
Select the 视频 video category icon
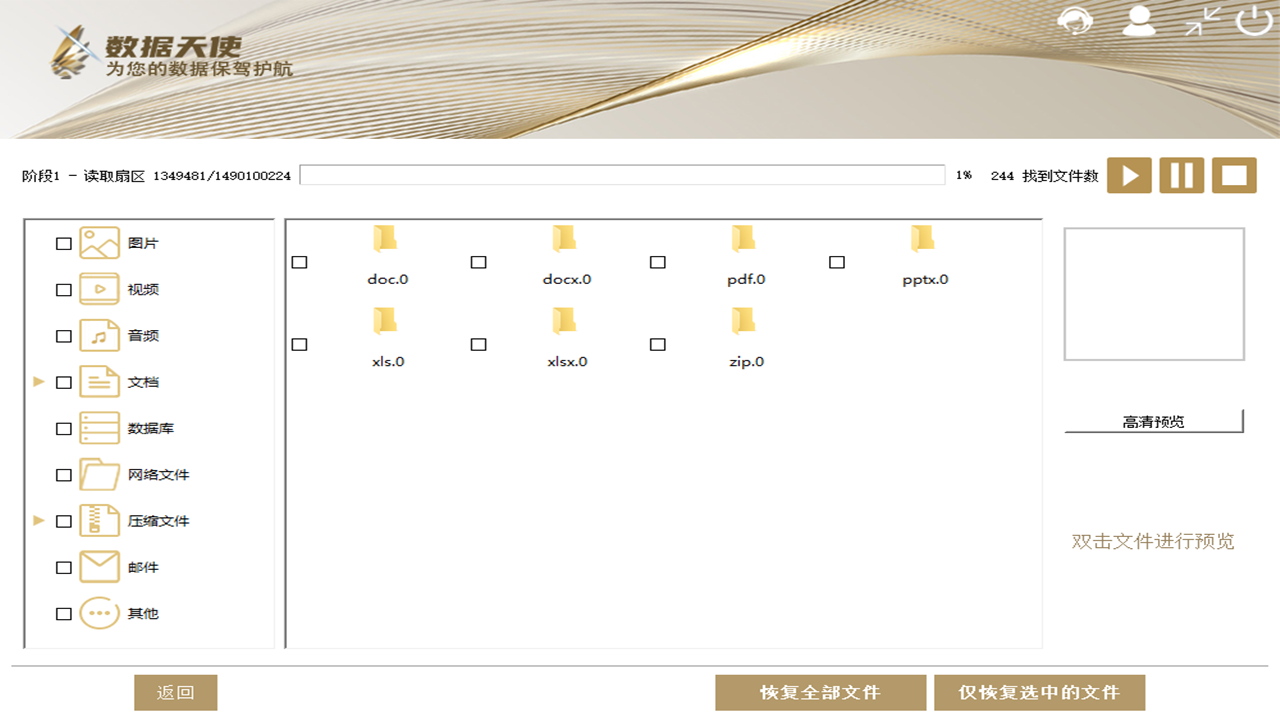click(99, 288)
